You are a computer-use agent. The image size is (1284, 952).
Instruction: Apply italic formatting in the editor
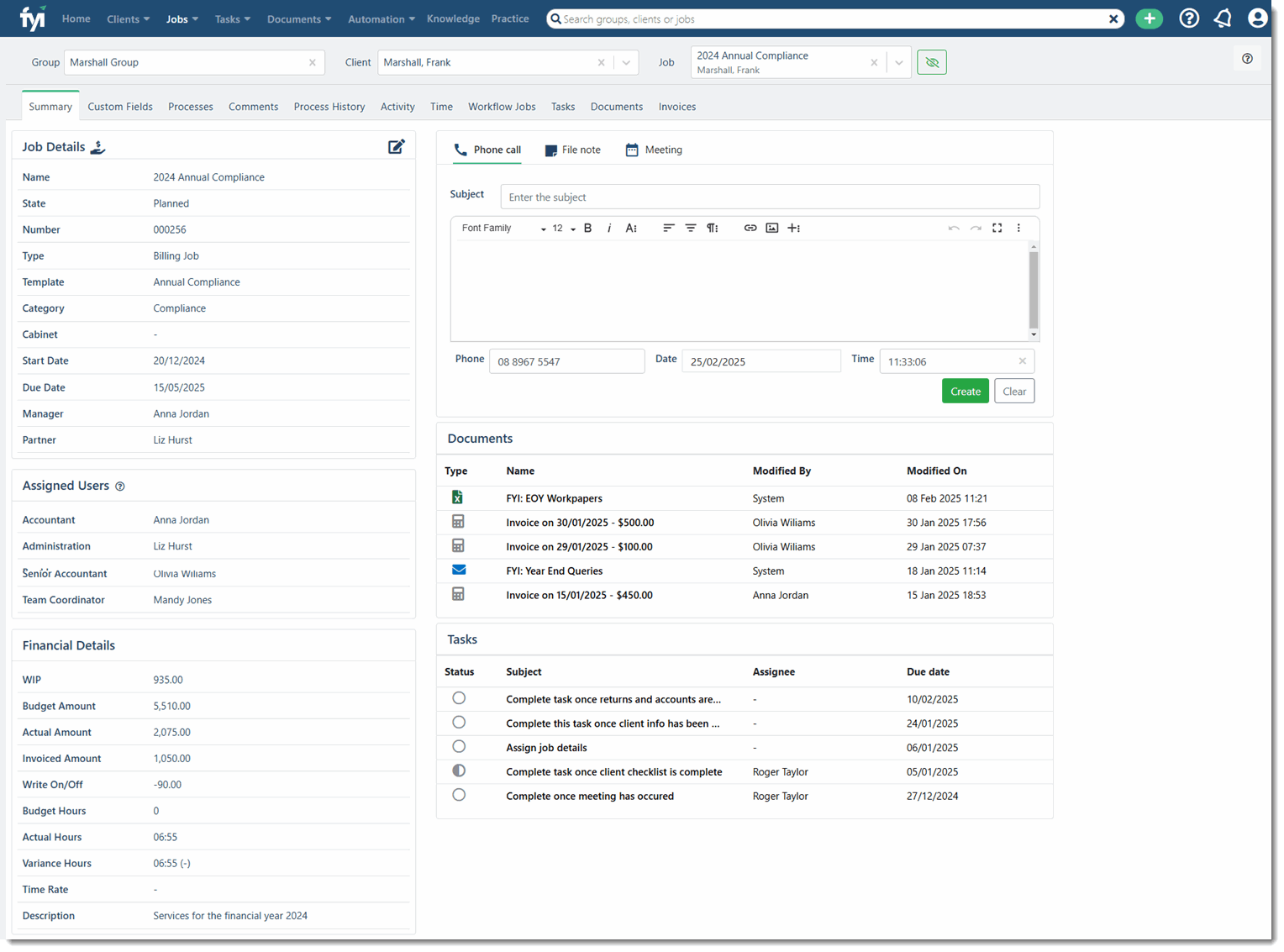[609, 228]
